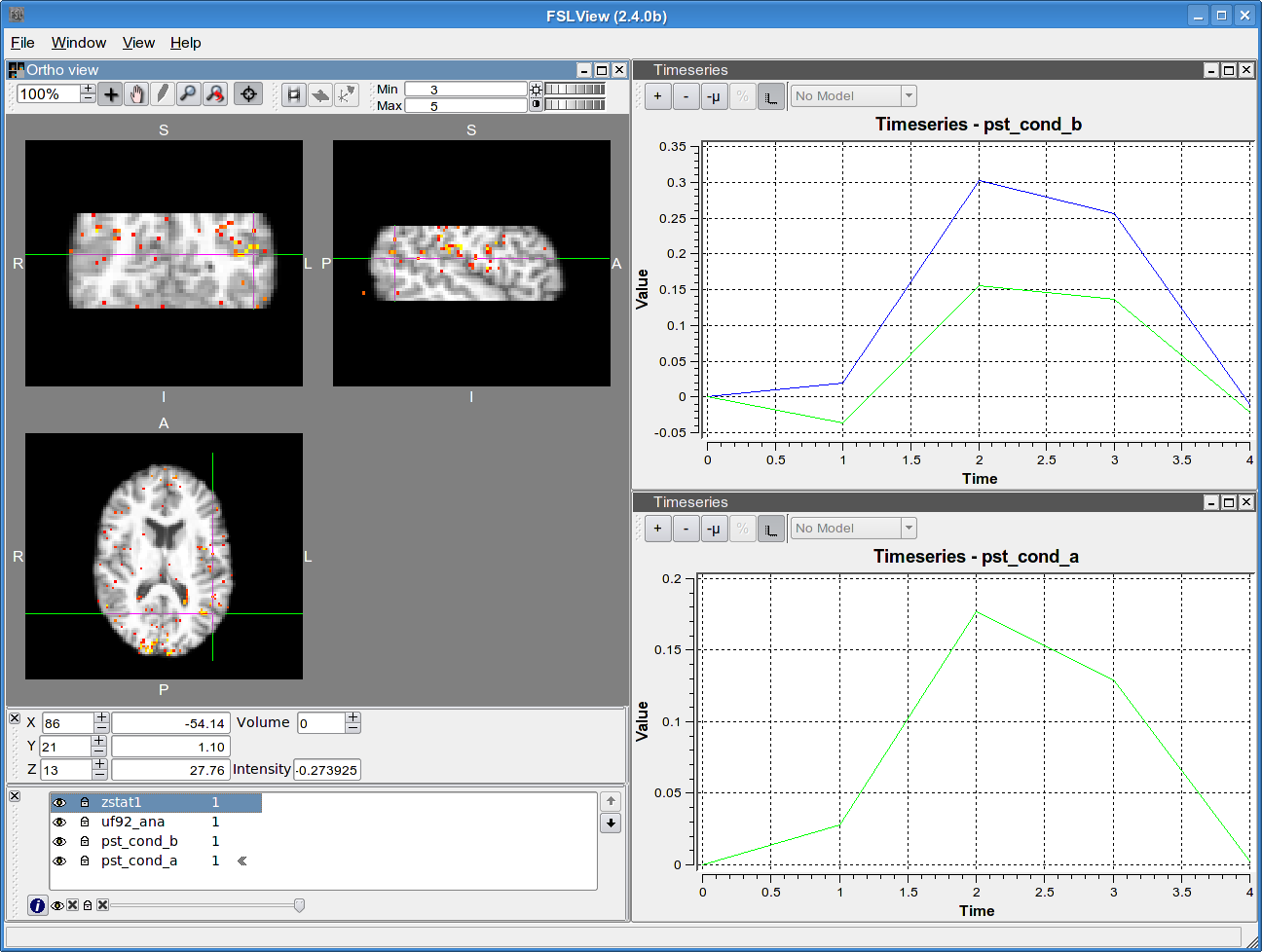Click the reset zoom magnifier with red arrow
This screenshot has width=1262, height=952.
tap(215, 94)
